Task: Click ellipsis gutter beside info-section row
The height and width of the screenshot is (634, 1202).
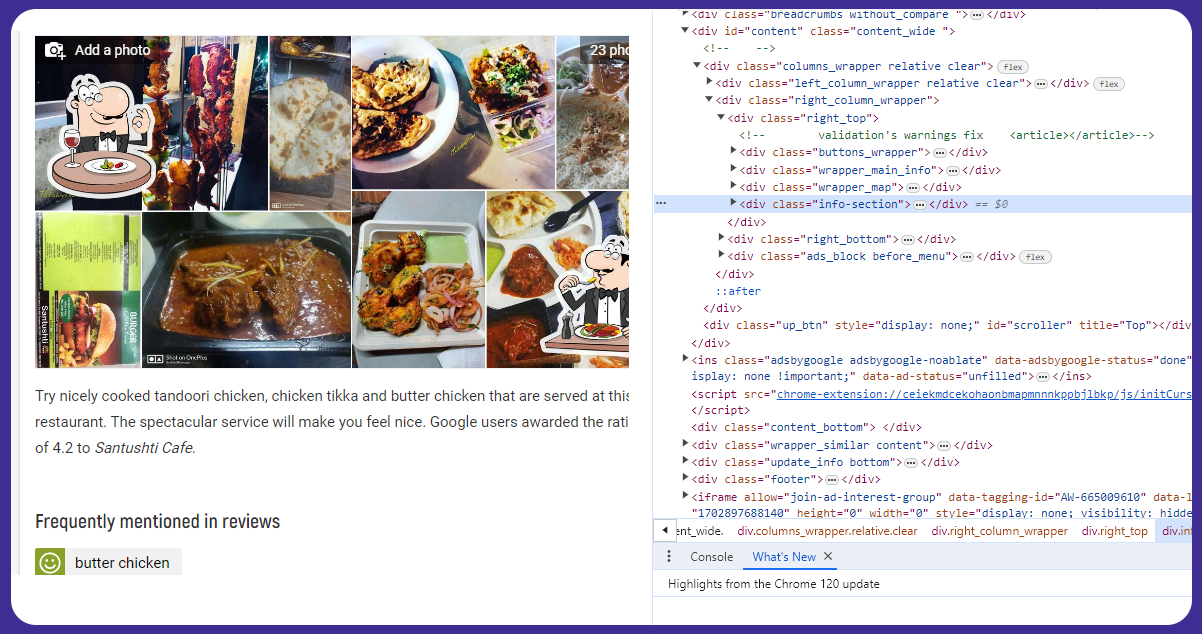Action: (660, 204)
